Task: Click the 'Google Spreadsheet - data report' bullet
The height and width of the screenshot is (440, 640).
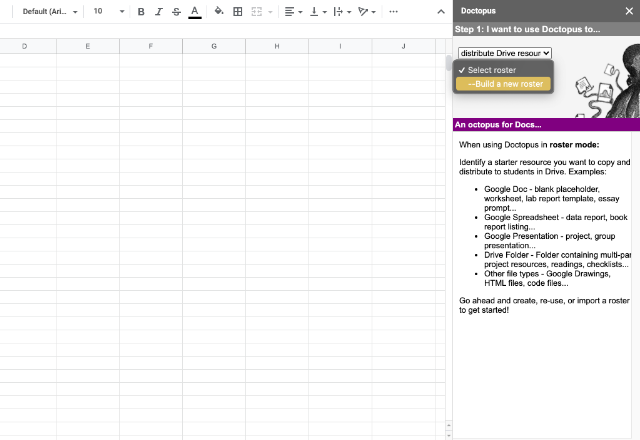Action: (x=556, y=222)
